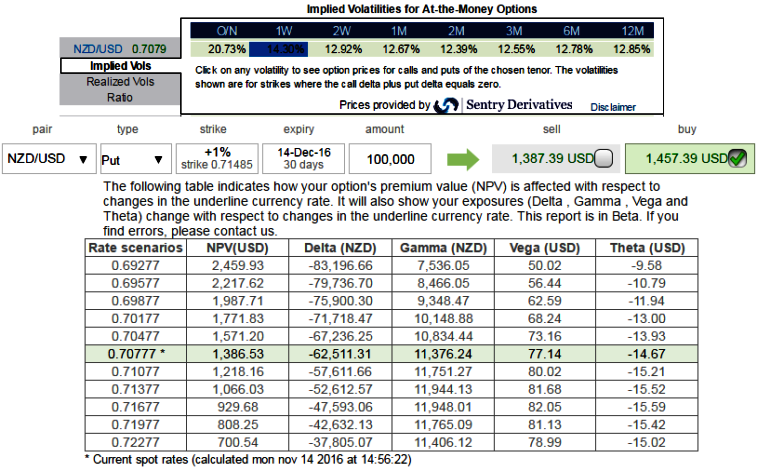Viewport: 757px width, 471px height.
Task: Click the gamma value 11,948.01
Action: coord(443,407)
